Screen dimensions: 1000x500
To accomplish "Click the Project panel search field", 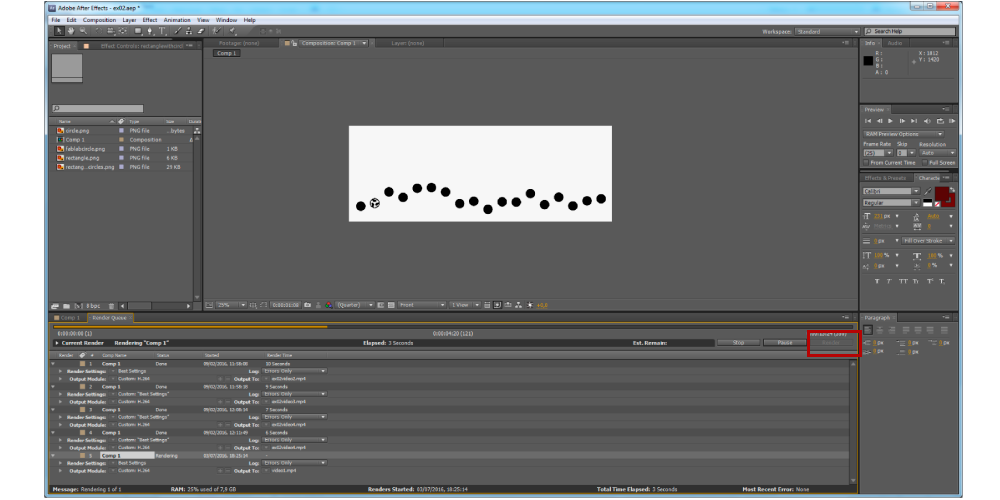I will [x=98, y=108].
